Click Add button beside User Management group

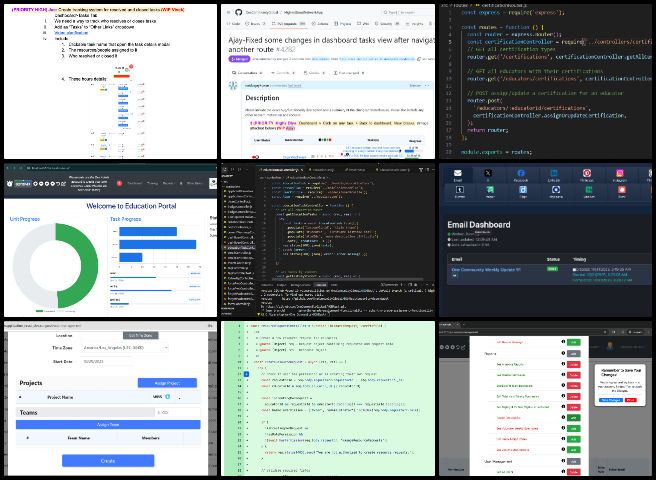[574, 462]
